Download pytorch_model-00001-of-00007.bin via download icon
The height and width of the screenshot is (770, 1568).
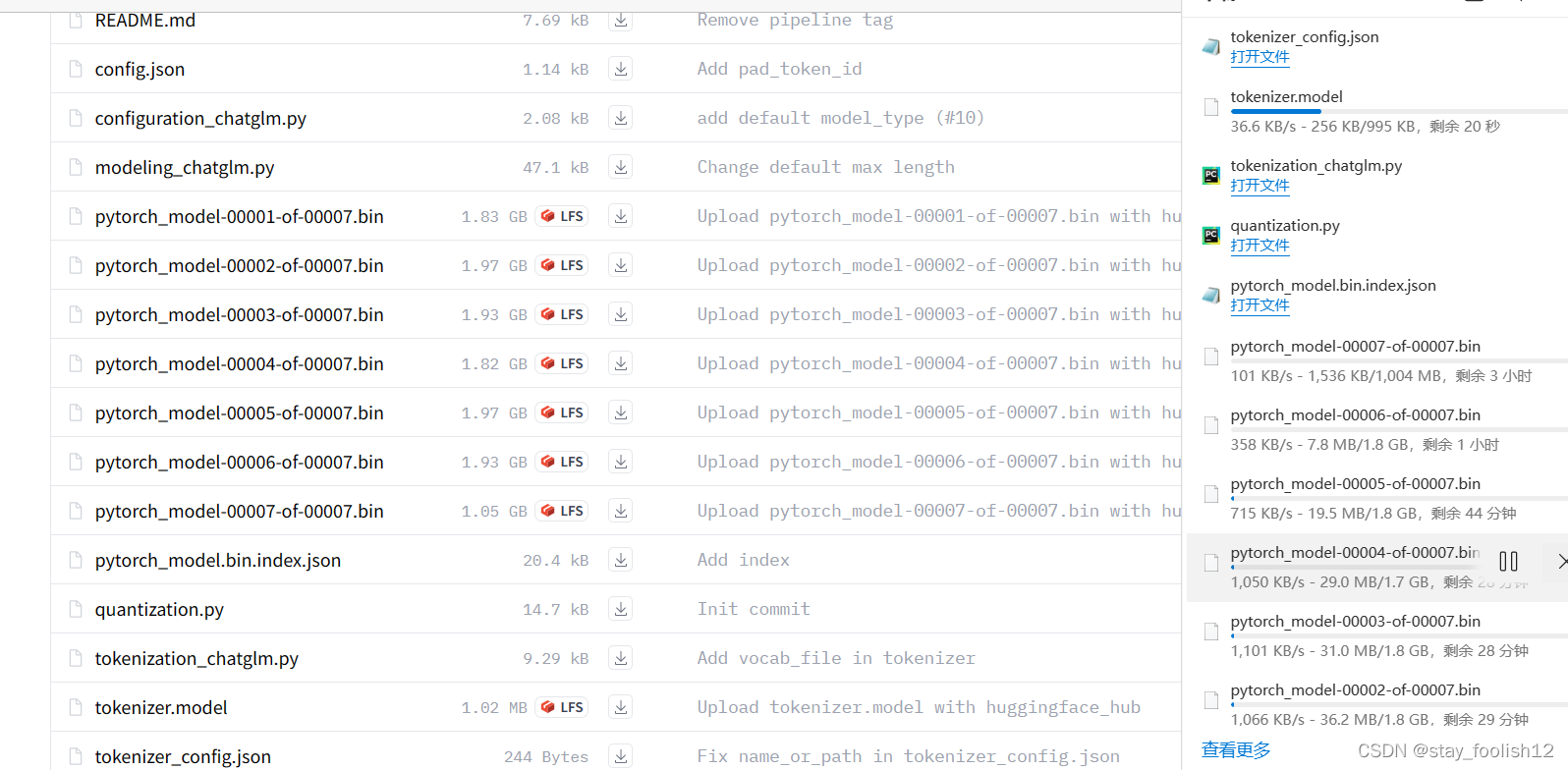click(x=621, y=216)
